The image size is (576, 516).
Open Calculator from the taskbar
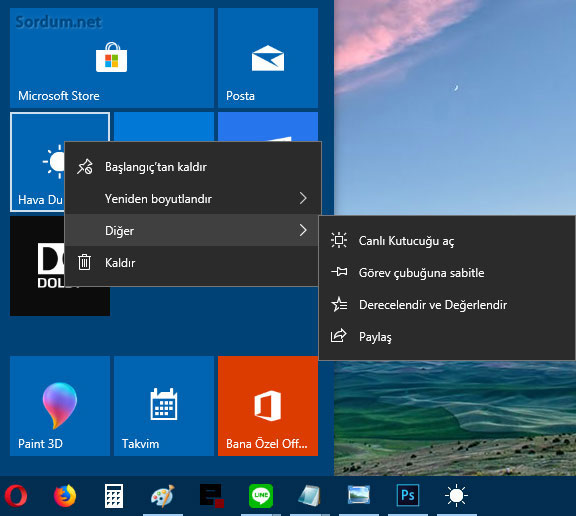[114, 496]
